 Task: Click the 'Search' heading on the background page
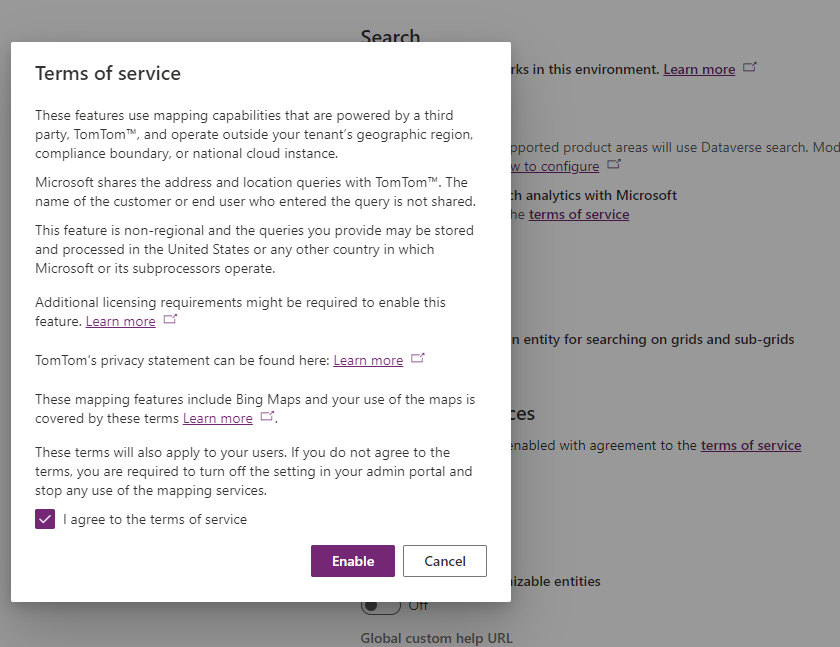click(390, 36)
